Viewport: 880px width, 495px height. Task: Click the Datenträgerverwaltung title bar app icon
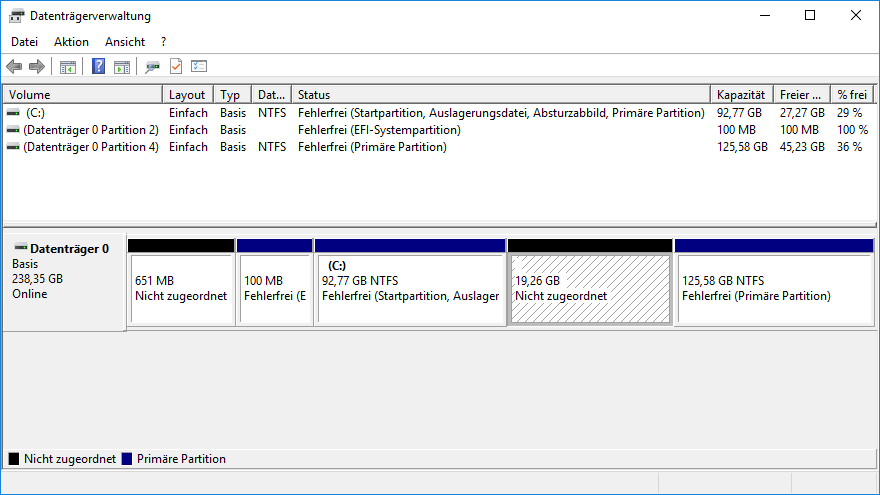click(x=16, y=16)
